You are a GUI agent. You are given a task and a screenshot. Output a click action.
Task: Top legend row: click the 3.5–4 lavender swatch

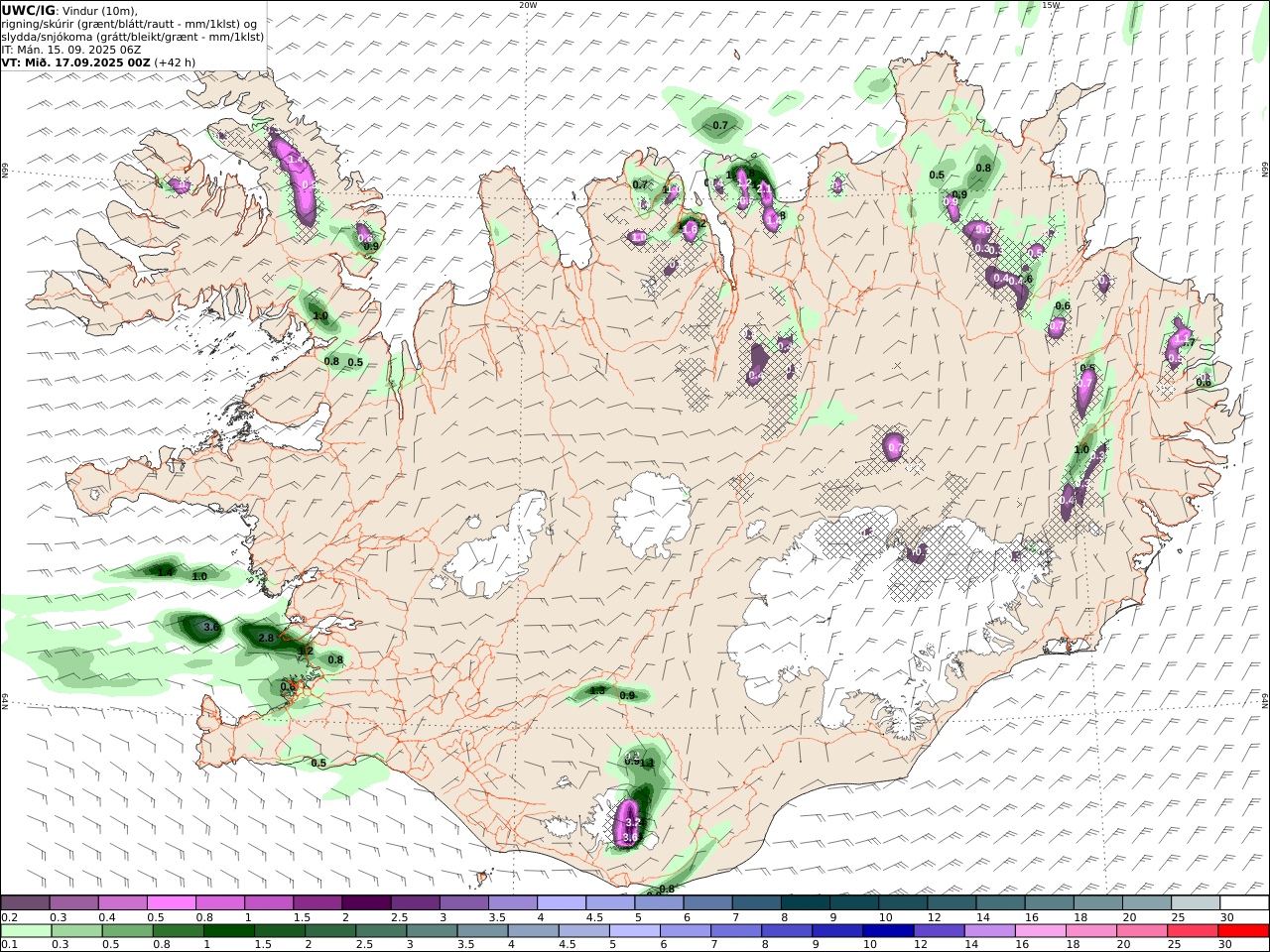tap(512, 902)
